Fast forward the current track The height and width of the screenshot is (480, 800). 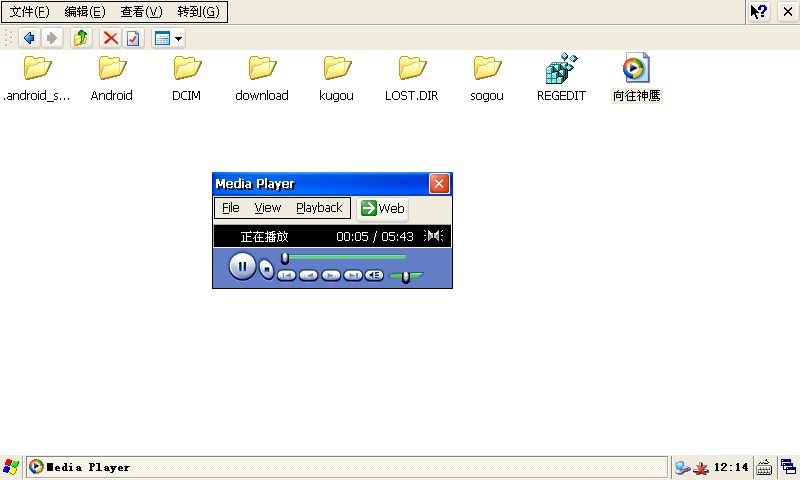pyautogui.click(x=331, y=275)
